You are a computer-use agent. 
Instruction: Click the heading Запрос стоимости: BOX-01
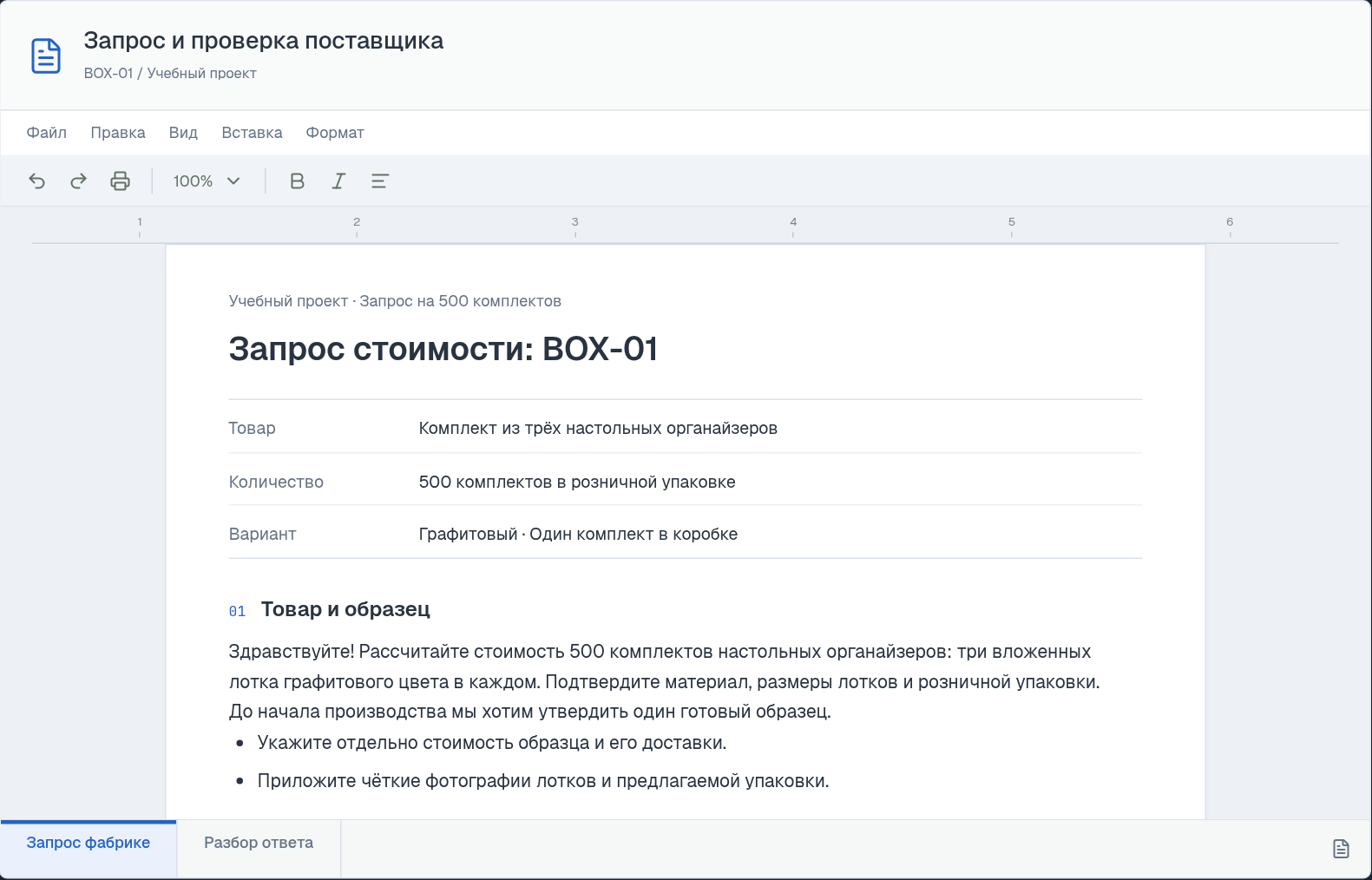[443, 349]
